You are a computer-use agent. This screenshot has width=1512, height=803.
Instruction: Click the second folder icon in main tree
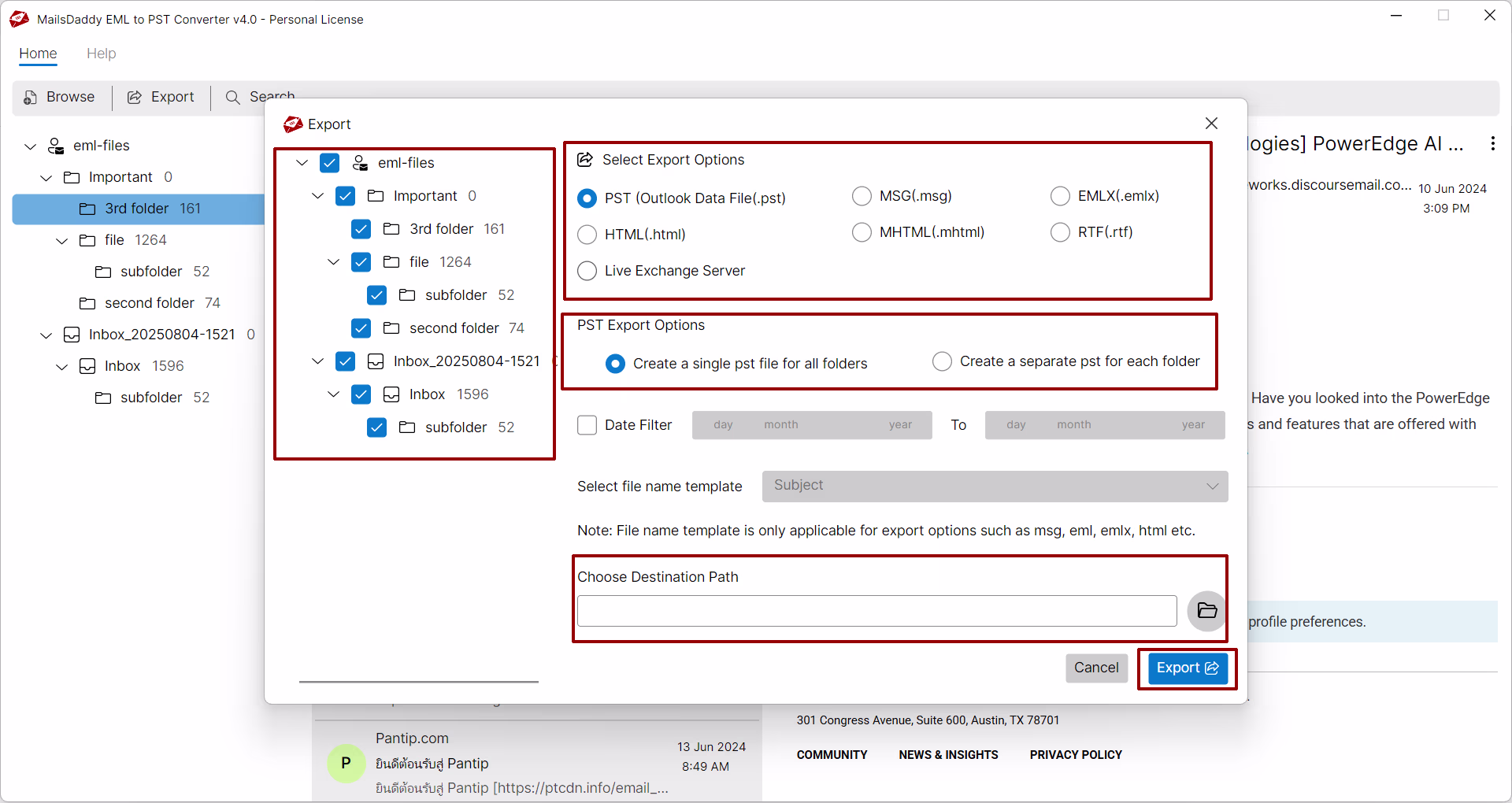point(87,303)
